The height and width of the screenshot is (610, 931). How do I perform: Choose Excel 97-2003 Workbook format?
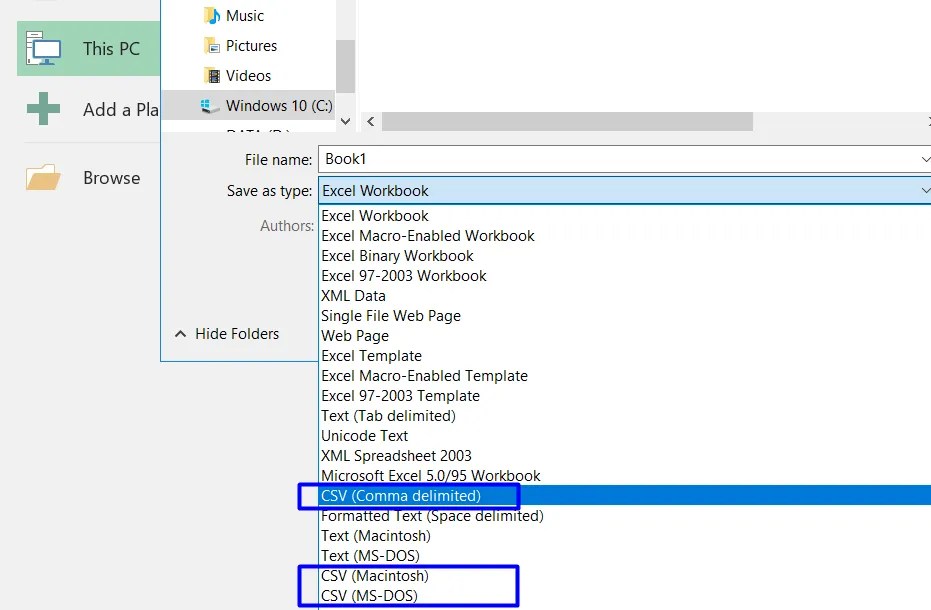click(x=405, y=275)
